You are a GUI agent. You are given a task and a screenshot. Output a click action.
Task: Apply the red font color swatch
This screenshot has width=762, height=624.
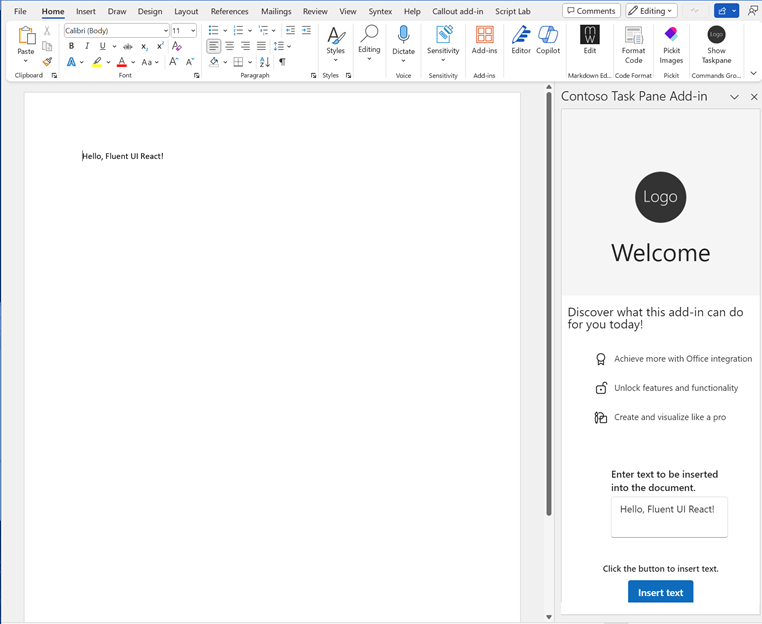122,62
